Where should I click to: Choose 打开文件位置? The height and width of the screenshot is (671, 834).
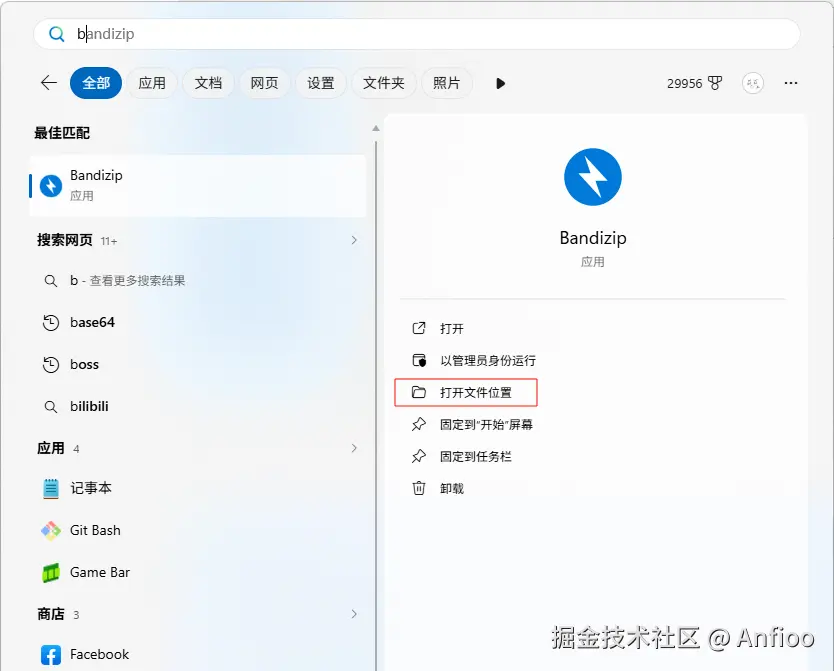476,392
